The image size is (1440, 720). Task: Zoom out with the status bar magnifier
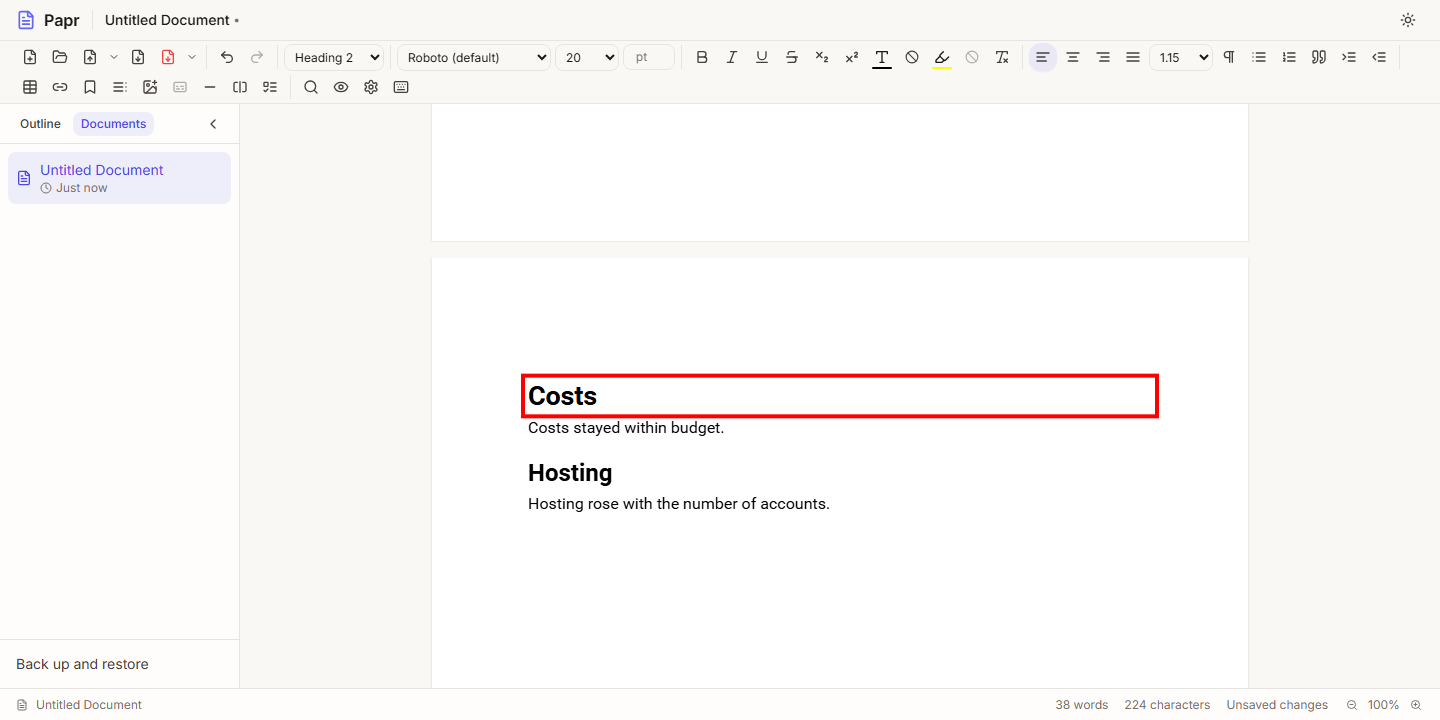1352,705
